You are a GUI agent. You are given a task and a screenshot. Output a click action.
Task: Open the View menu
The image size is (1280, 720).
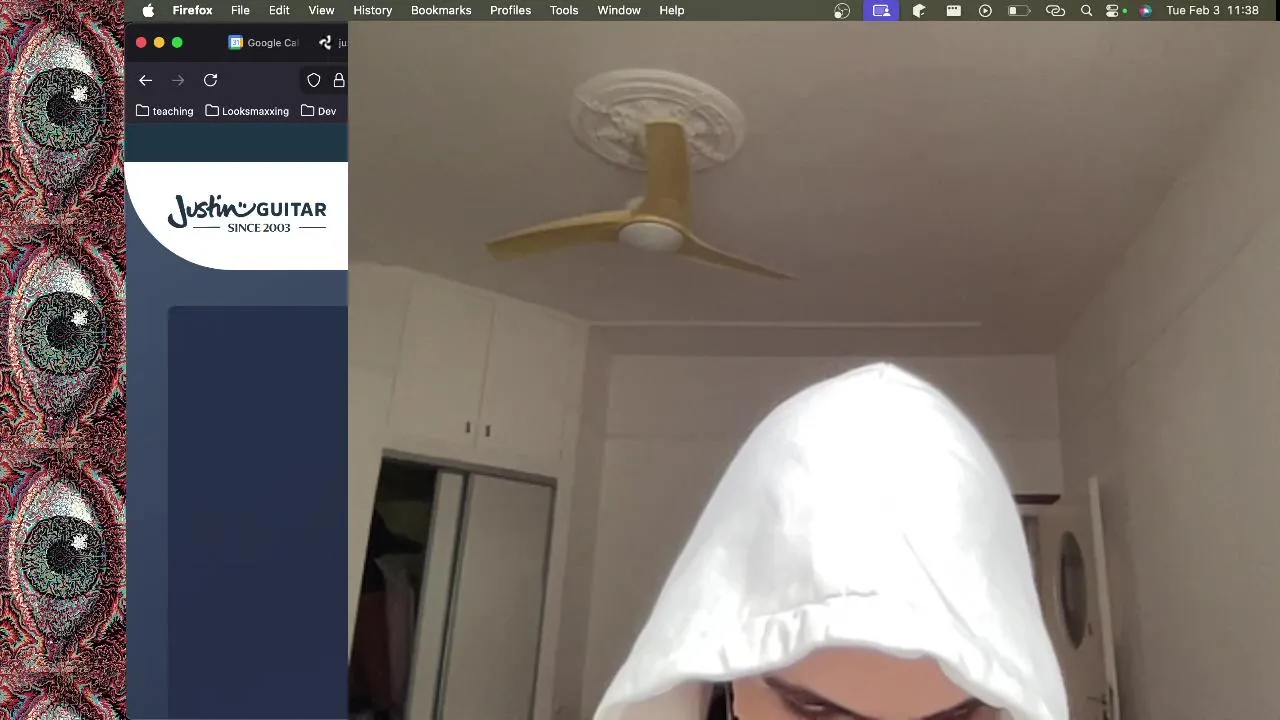(x=321, y=10)
